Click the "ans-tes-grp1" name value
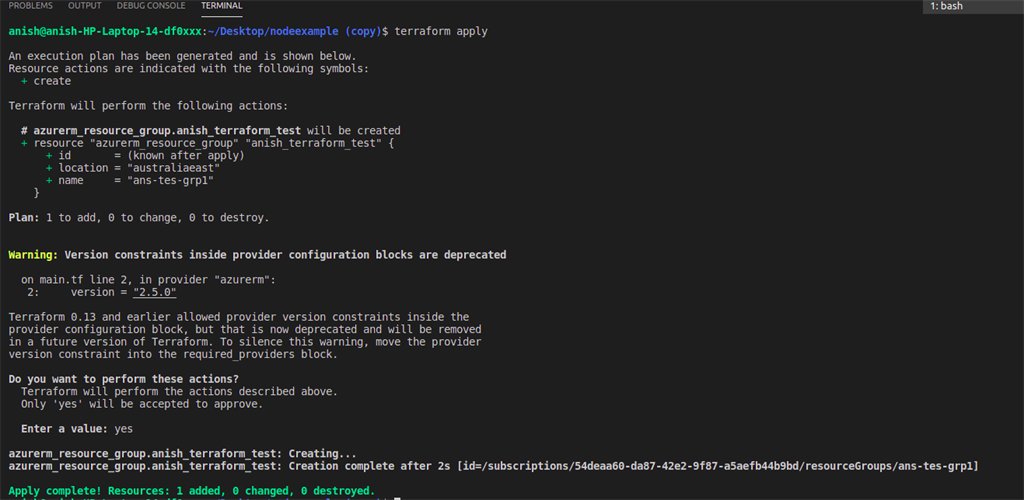Viewport: 1024px width, 500px height. click(170, 181)
